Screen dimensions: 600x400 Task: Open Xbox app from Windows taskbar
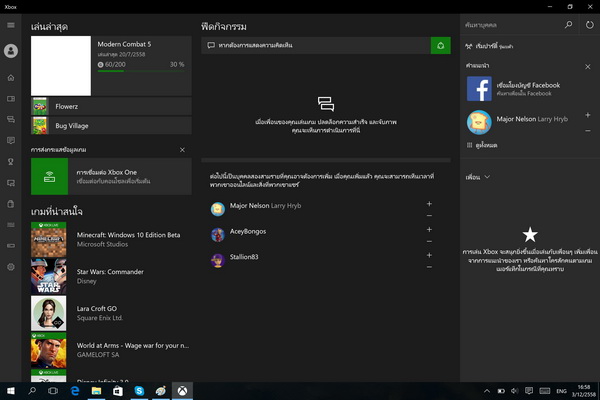(x=182, y=390)
